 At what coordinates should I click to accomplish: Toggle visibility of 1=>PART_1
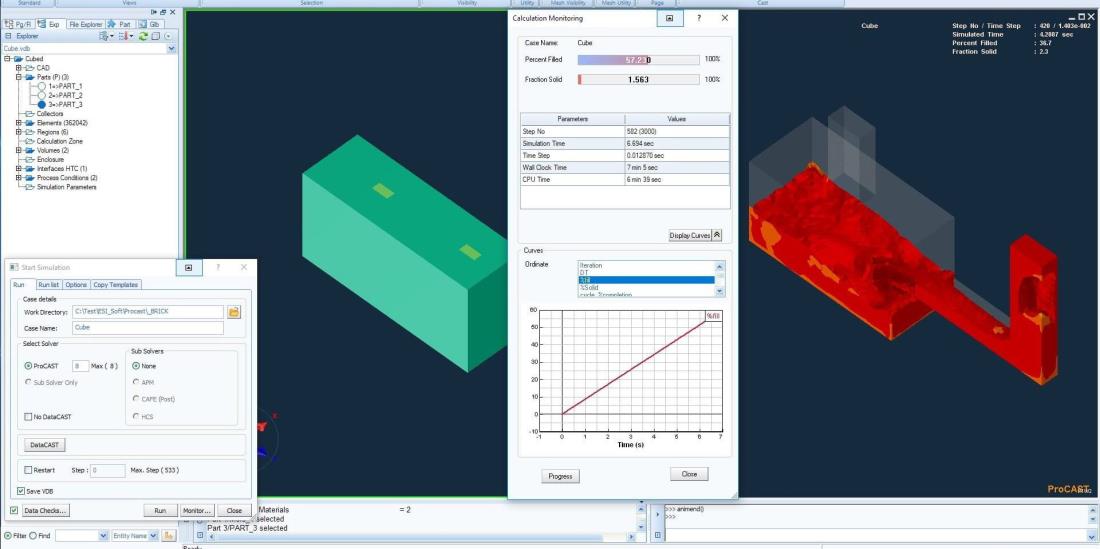pyautogui.click(x=41, y=86)
